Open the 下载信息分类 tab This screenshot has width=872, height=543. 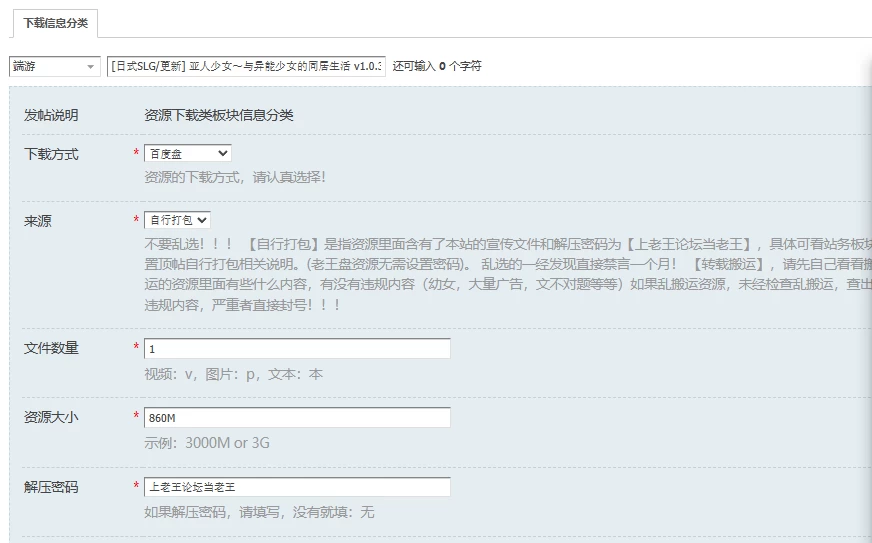[x=55, y=23]
